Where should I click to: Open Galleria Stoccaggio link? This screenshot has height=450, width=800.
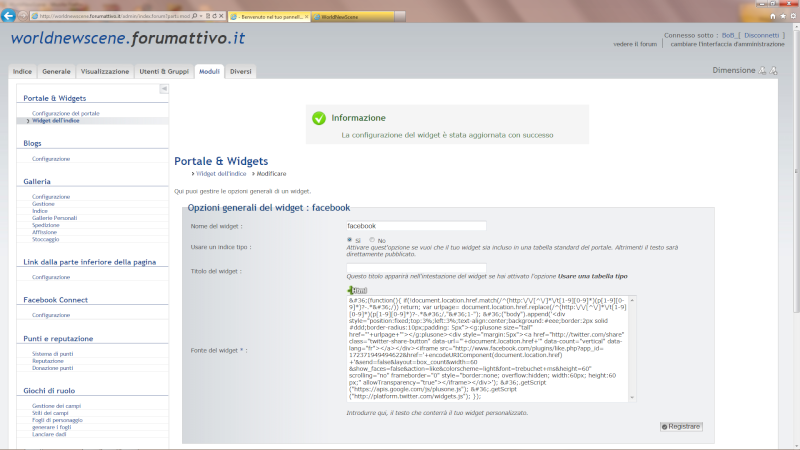[x=45, y=240]
